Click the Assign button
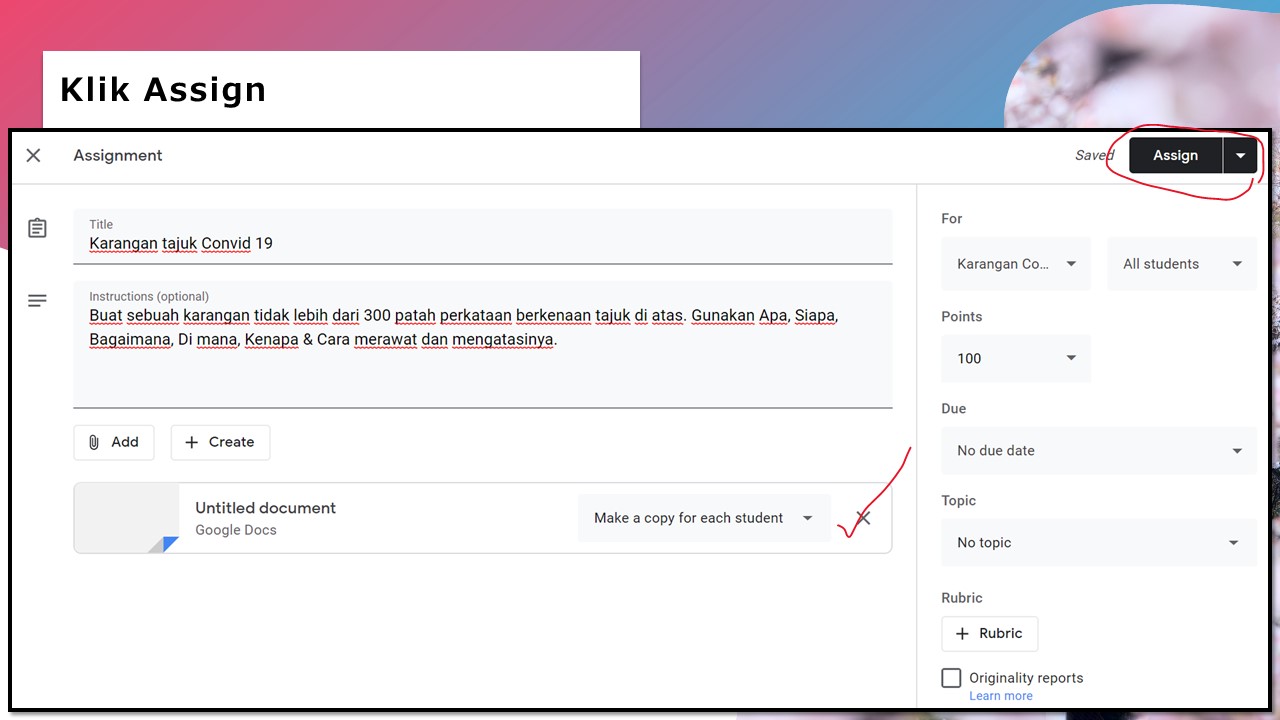The height and width of the screenshot is (720, 1280). (x=1175, y=156)
